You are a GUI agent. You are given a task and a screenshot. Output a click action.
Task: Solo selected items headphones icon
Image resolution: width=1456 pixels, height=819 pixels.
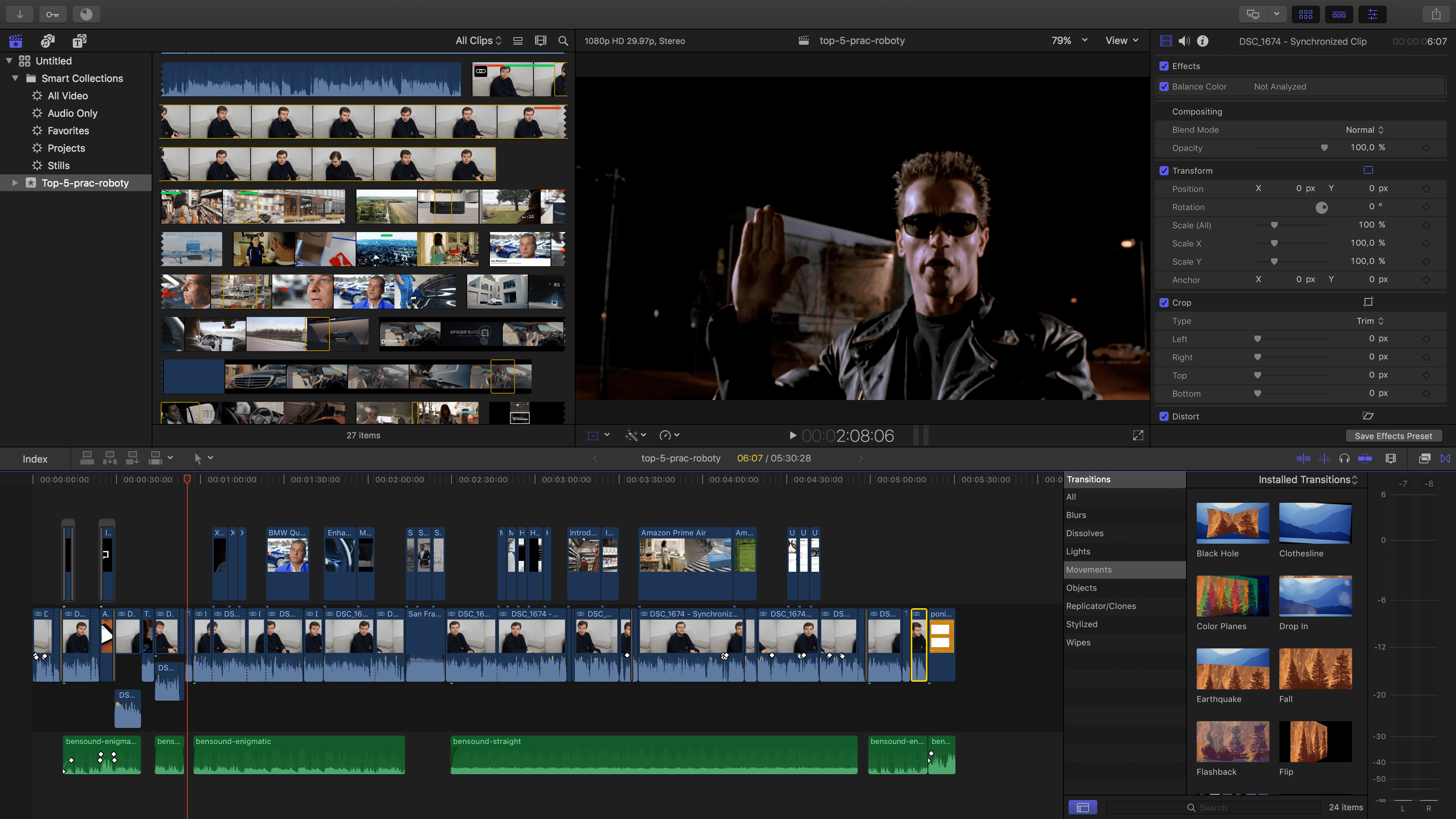(1345, 458)
